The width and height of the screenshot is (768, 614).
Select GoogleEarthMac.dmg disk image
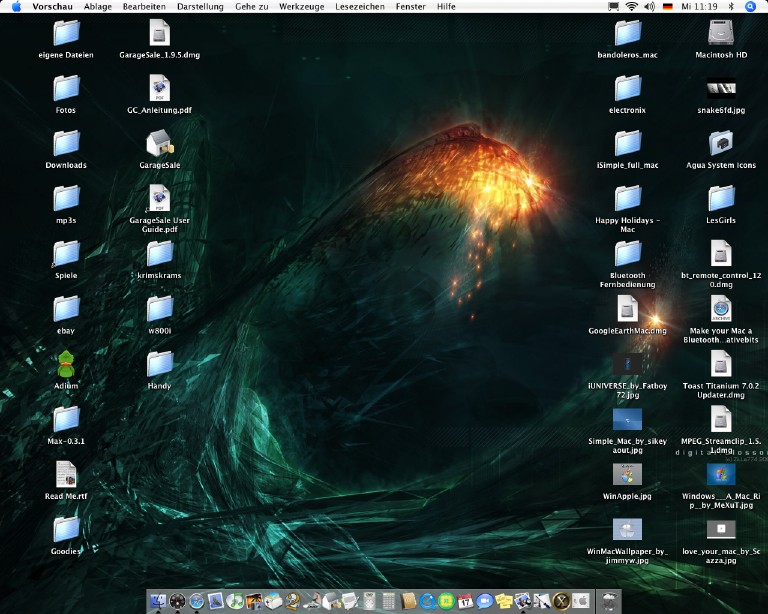click(627, 309)
